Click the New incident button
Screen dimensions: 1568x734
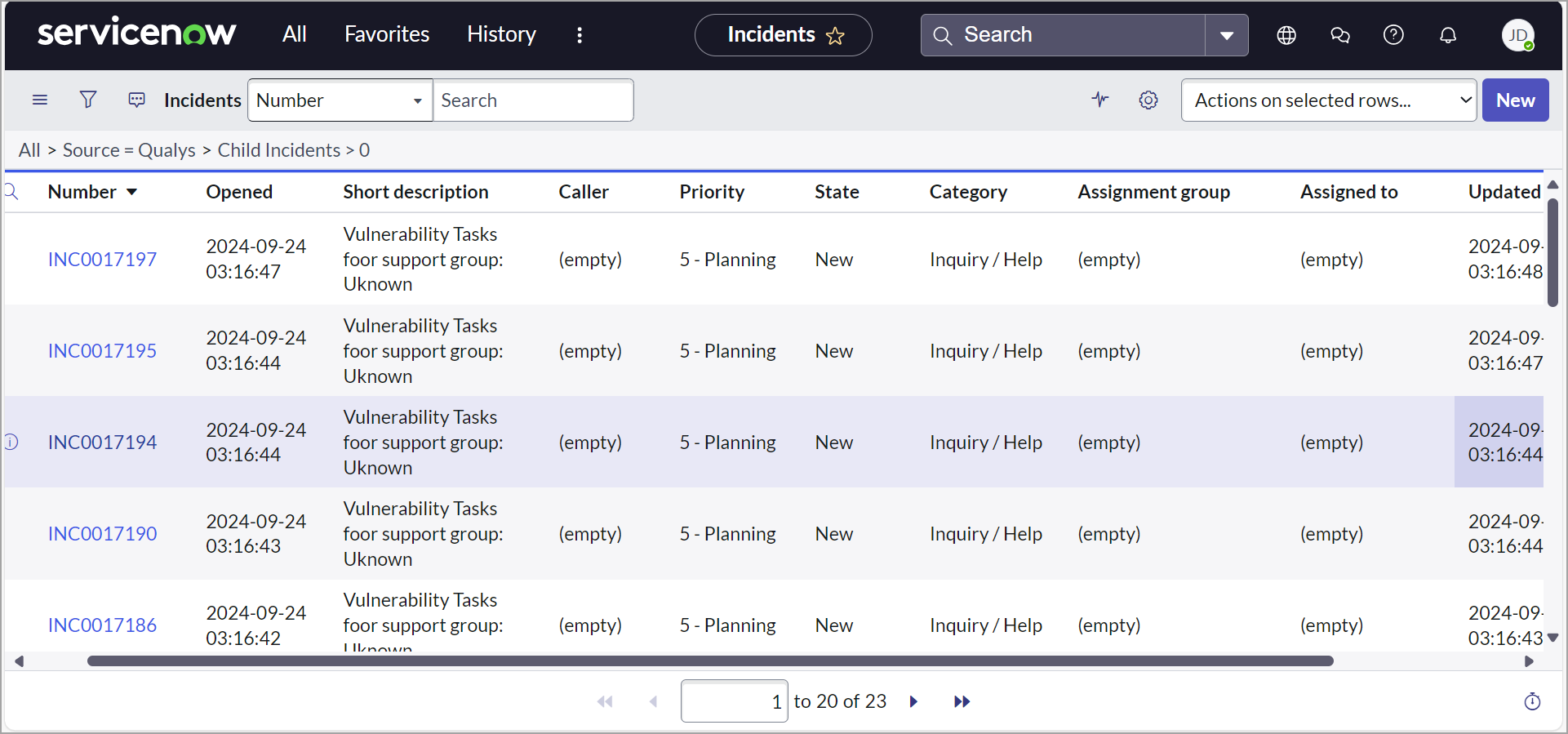(x=1515, y=100)
